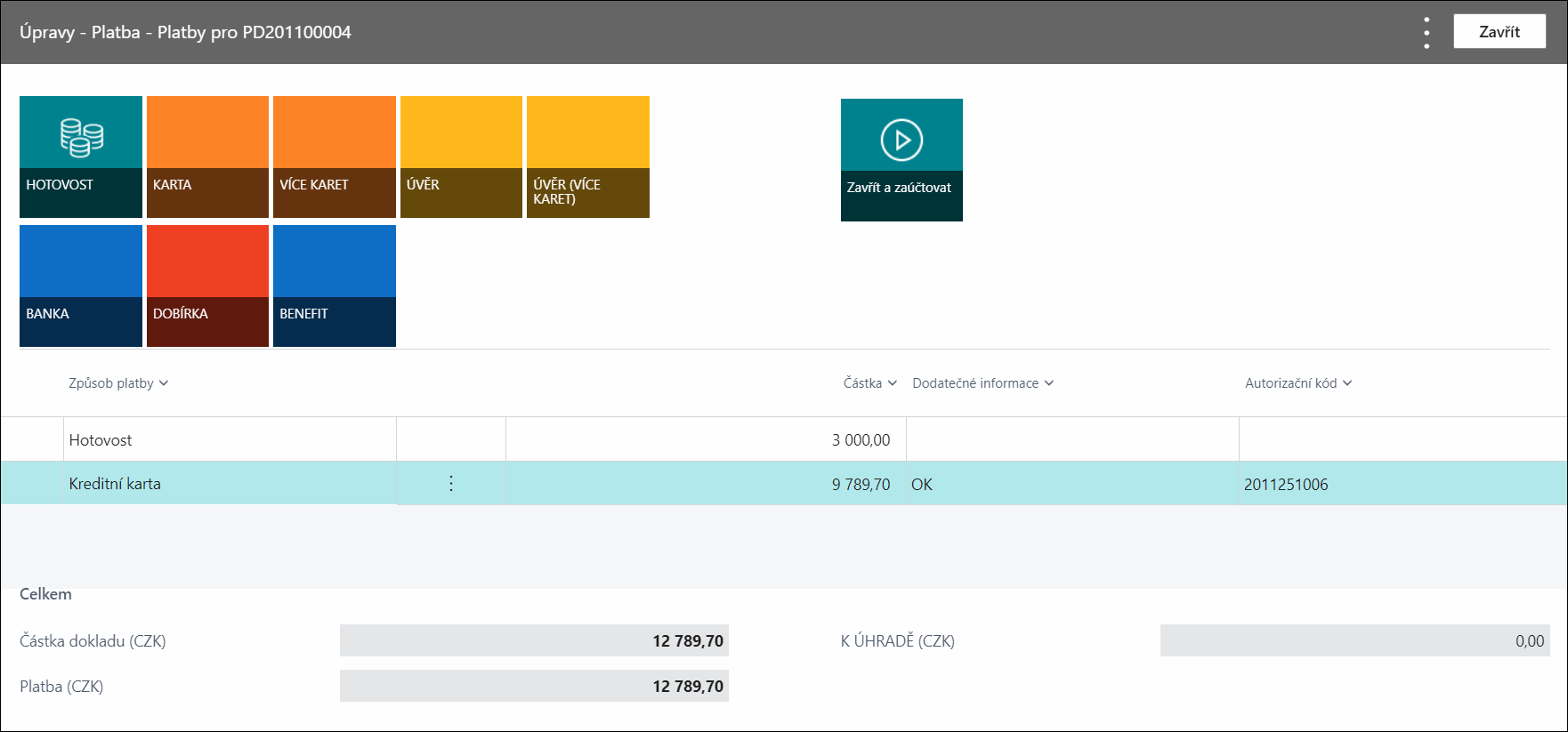Select the VÍCE KARET tile
The width and height of the screenshot is (1568, 732).
coord(335,157)
